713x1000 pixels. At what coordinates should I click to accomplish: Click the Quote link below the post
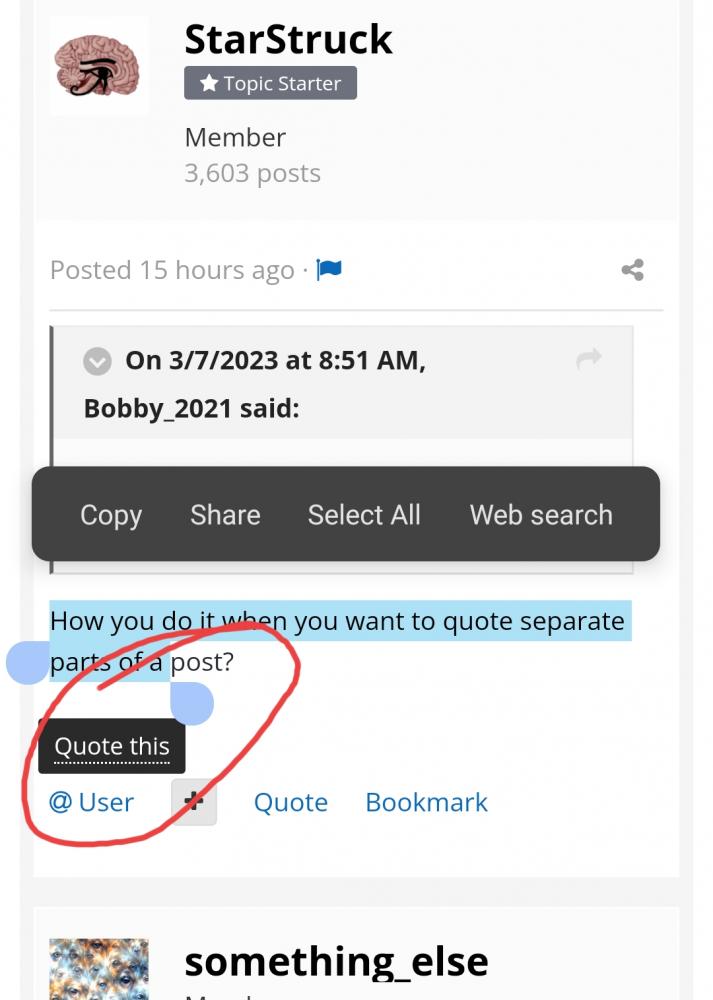pos(291,802)
